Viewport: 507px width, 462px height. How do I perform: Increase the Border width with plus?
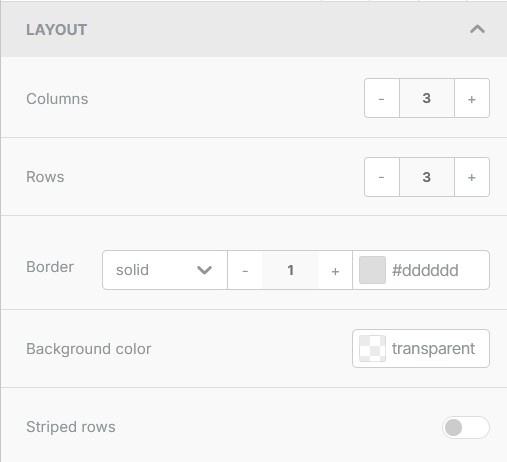click(x=335, y=270)
